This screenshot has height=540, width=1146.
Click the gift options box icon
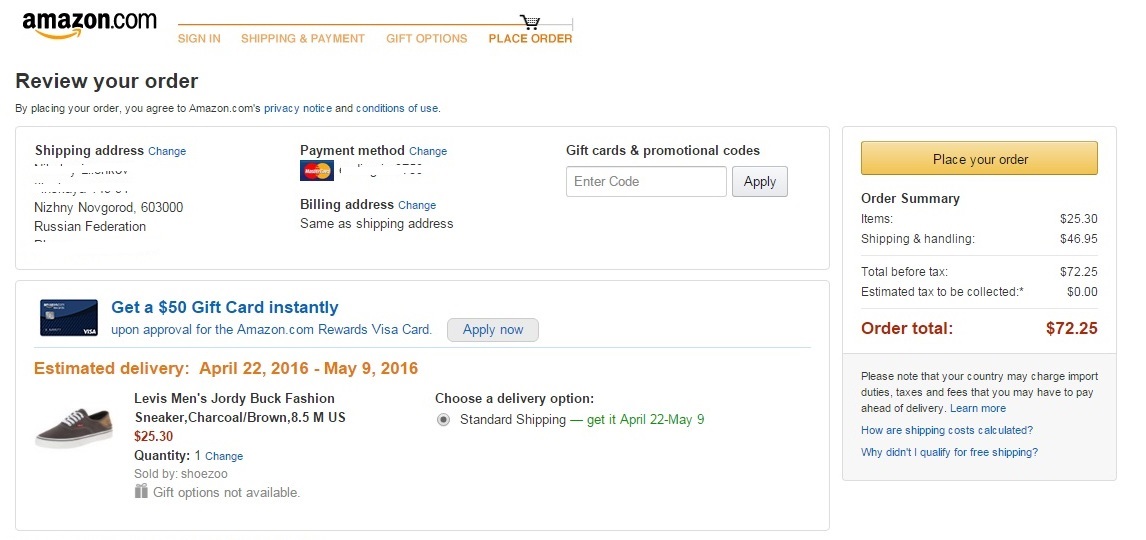tap(141, 491)
